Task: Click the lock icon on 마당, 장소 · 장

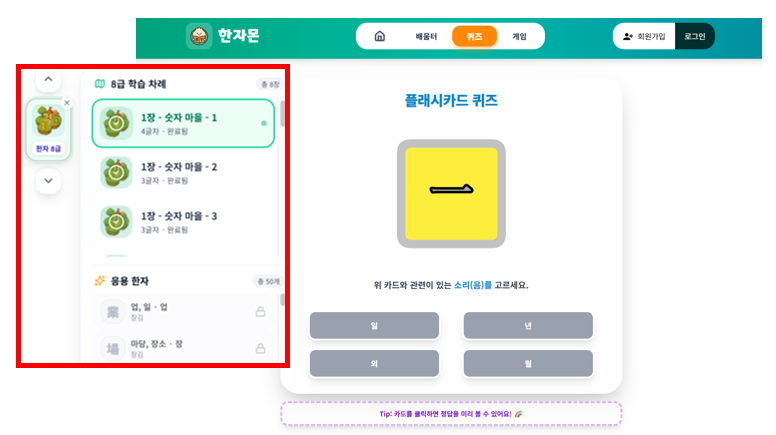Action: 260,348
